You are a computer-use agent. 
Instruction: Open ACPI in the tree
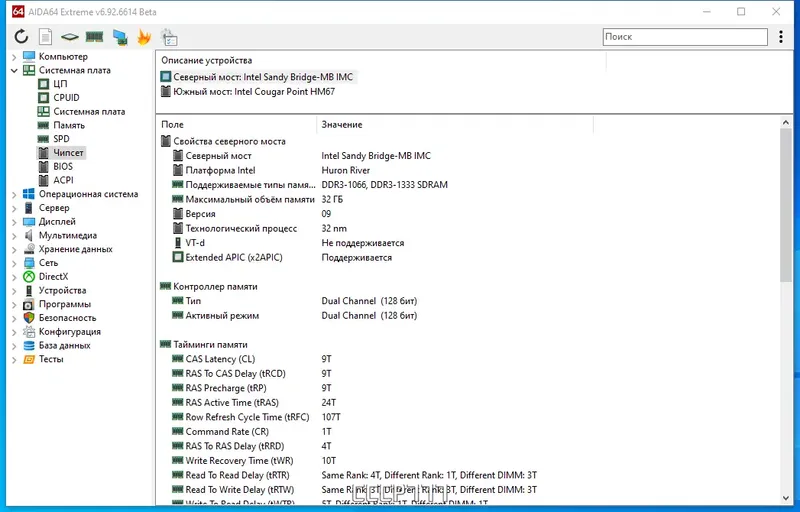[x=63, y=180]
